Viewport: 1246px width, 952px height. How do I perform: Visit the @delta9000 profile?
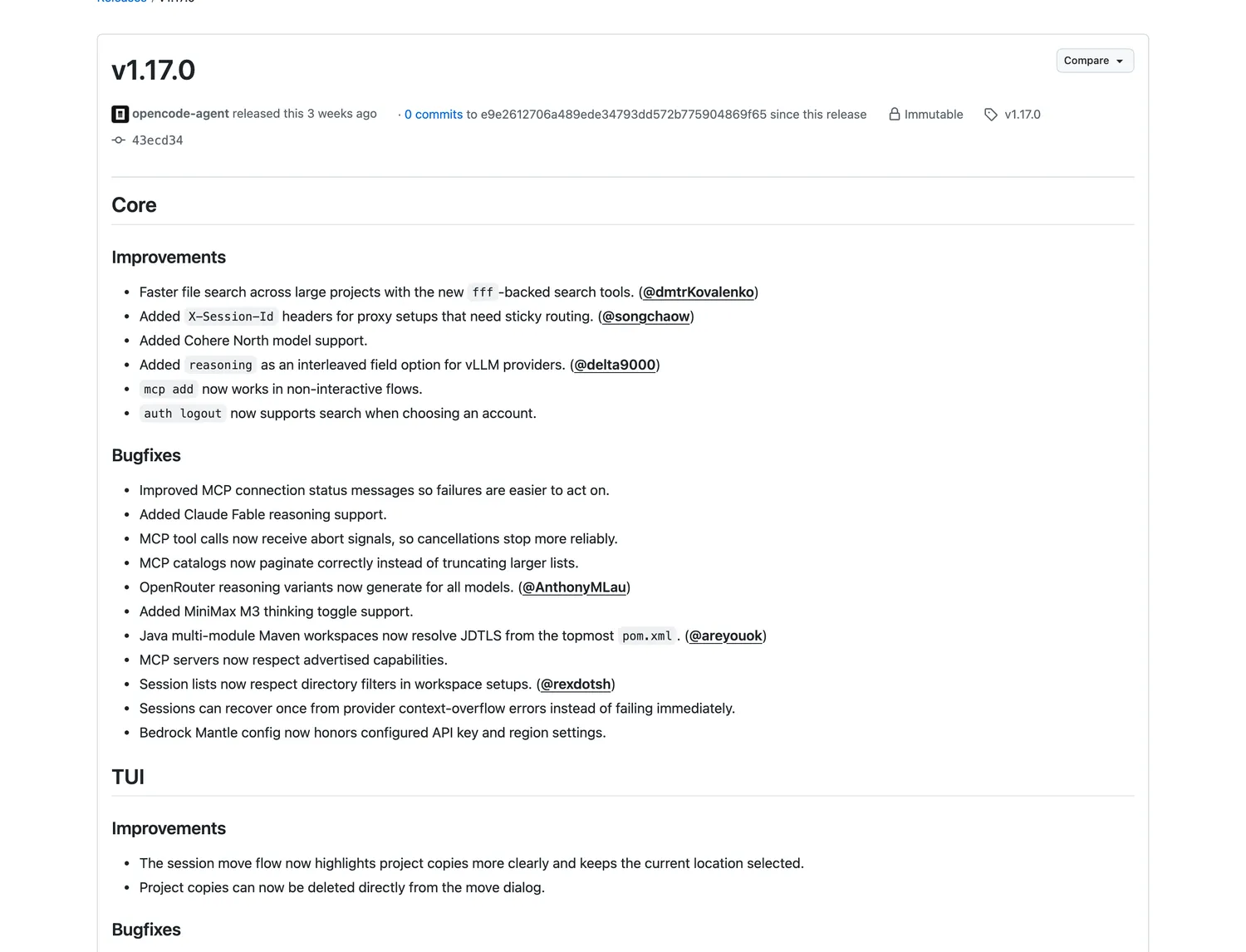coord(615,365)
